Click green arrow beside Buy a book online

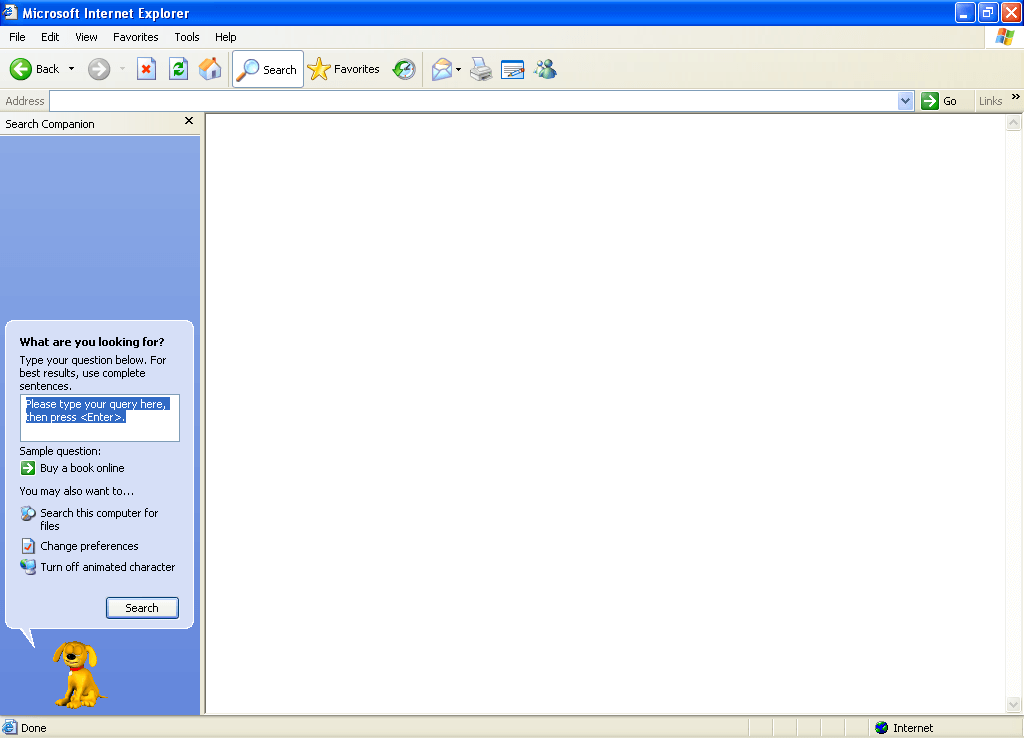pos(28,468)
